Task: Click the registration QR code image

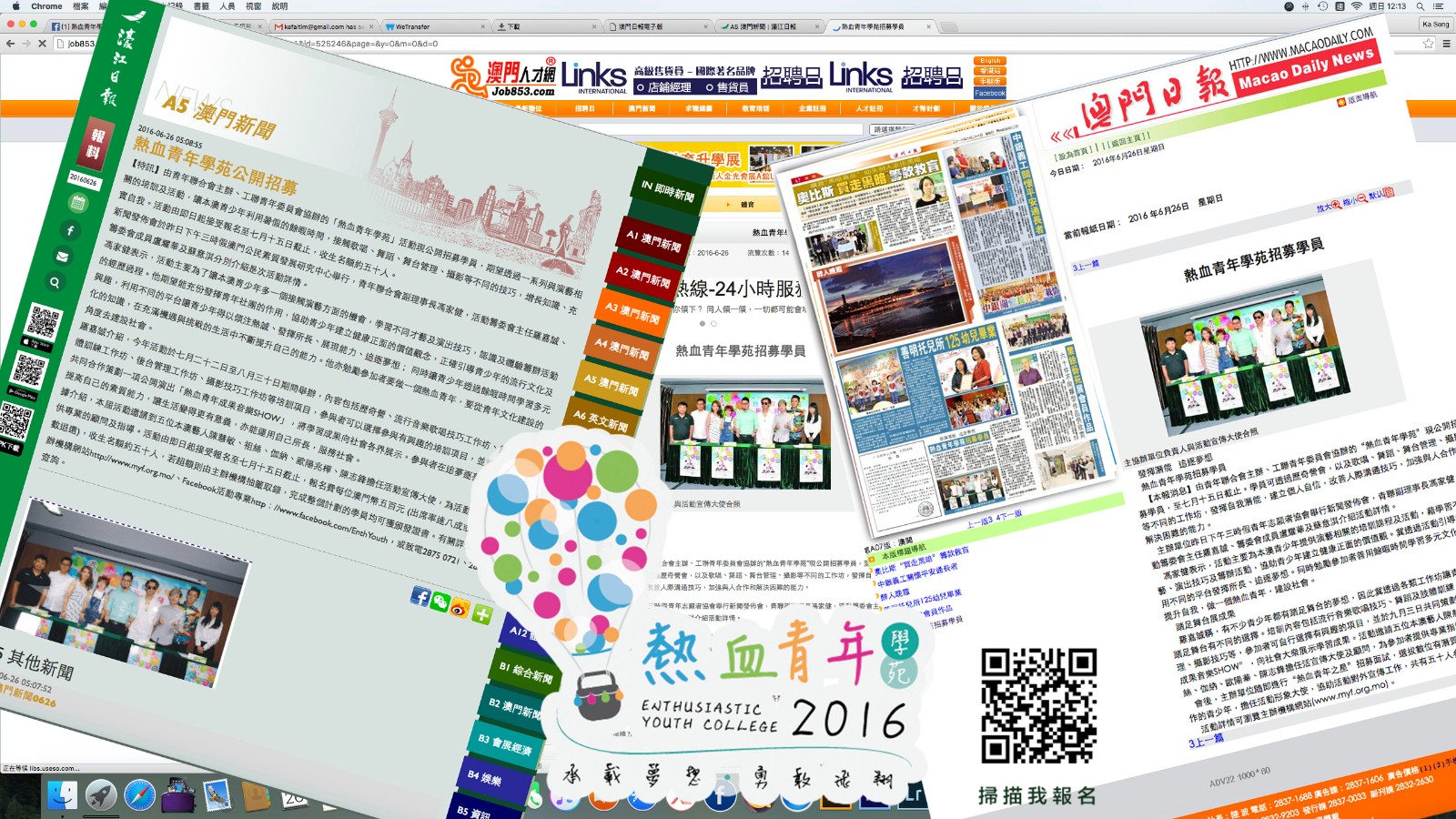Action: (x=1038, y=705)
